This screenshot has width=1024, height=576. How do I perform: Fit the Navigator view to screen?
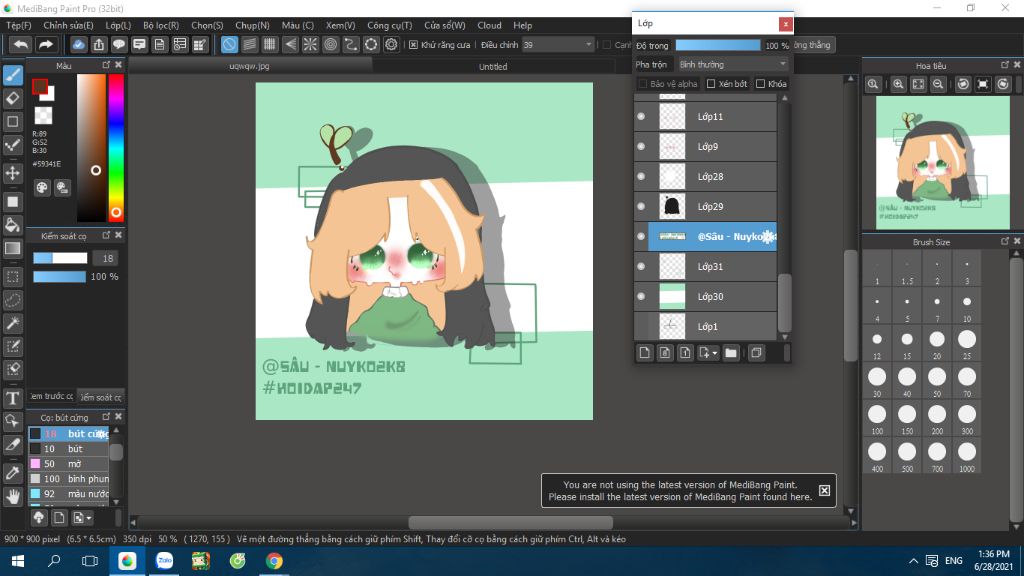(918, 84)
